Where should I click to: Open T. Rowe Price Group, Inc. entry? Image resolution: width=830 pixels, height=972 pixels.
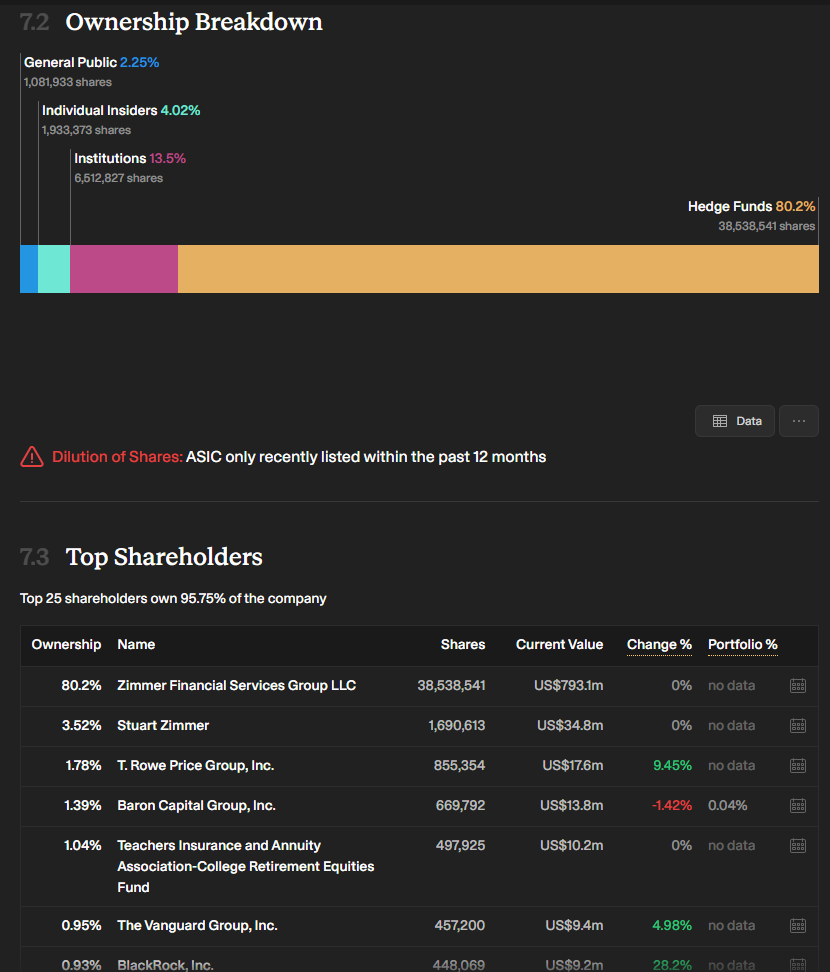(195, 766)
